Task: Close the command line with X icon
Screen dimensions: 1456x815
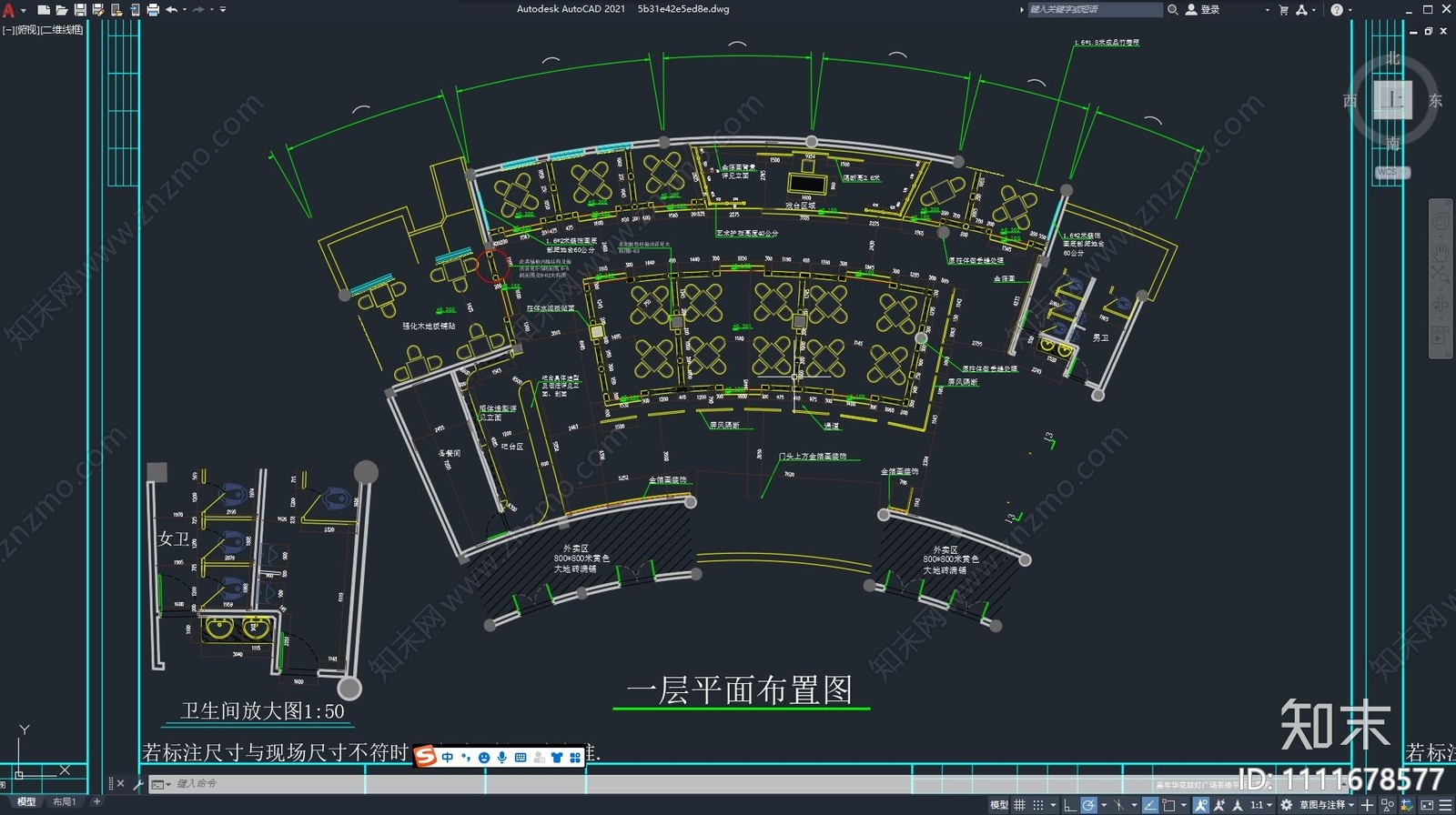Action: (120, 783)
